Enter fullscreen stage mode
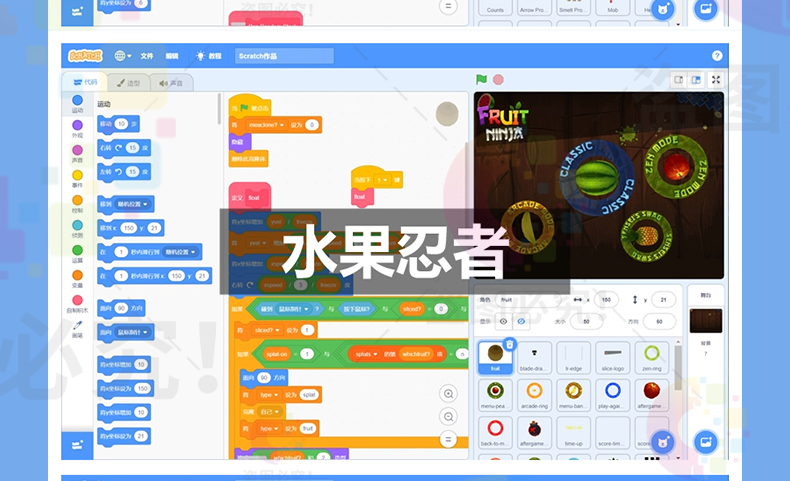Image resolution: width=790 pixels, height=481 pixels. [716, 80]
